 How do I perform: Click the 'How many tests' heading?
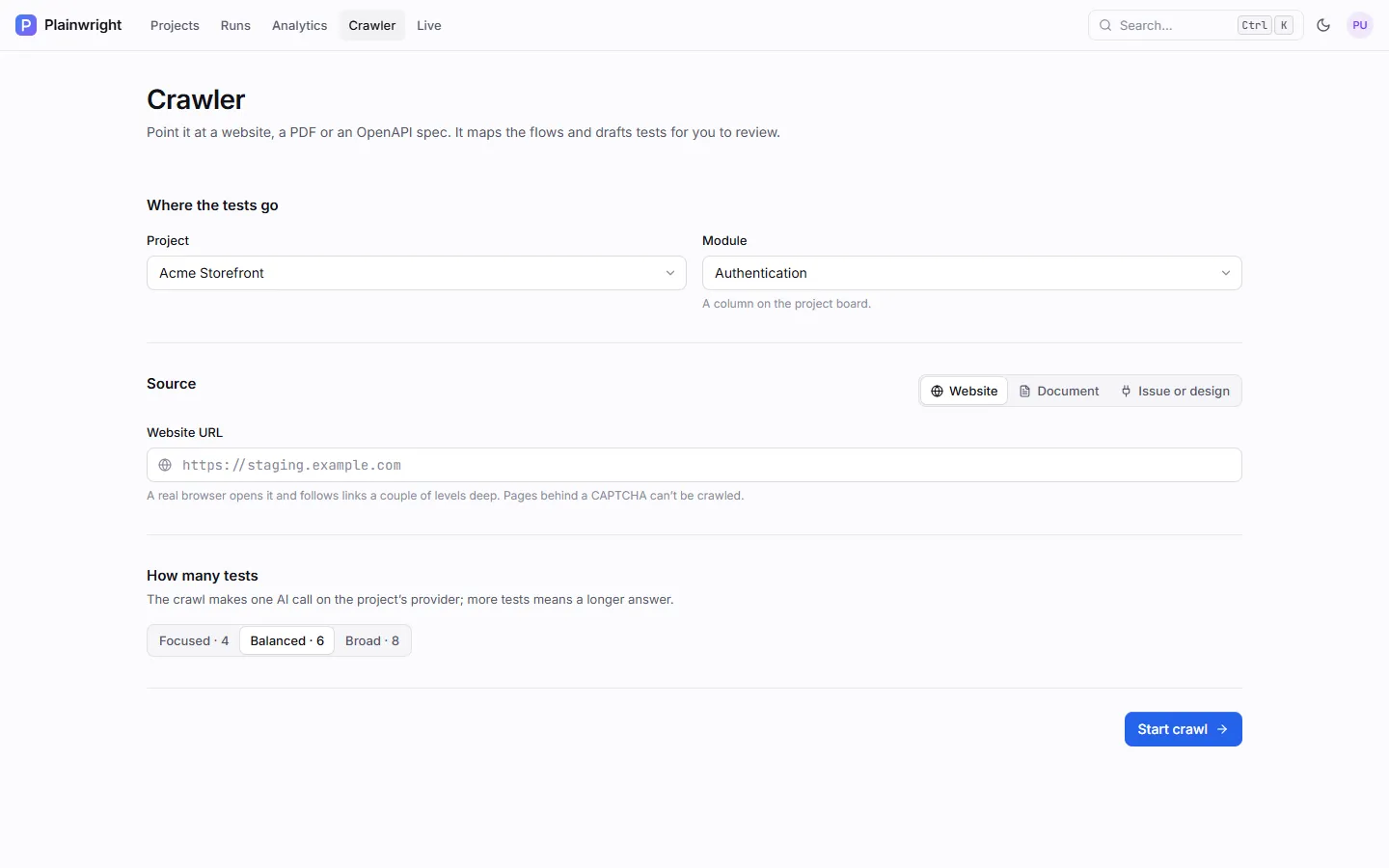pyautogui.click(x=203, y=576)
